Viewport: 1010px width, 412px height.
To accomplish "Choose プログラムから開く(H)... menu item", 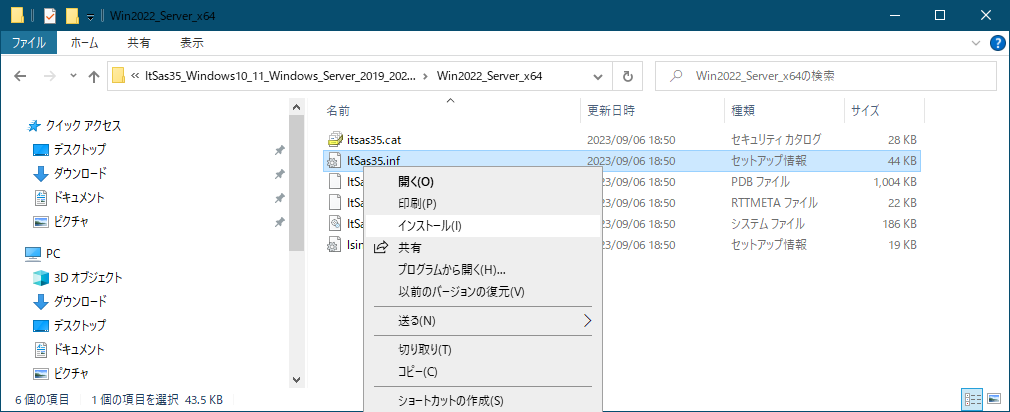I will point(483,270).
